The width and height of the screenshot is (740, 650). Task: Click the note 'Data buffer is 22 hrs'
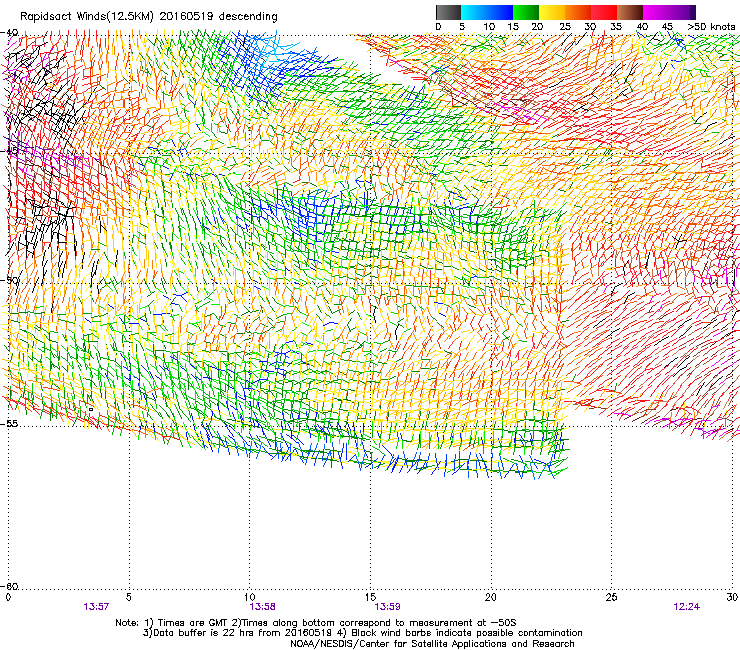[205, 633]
